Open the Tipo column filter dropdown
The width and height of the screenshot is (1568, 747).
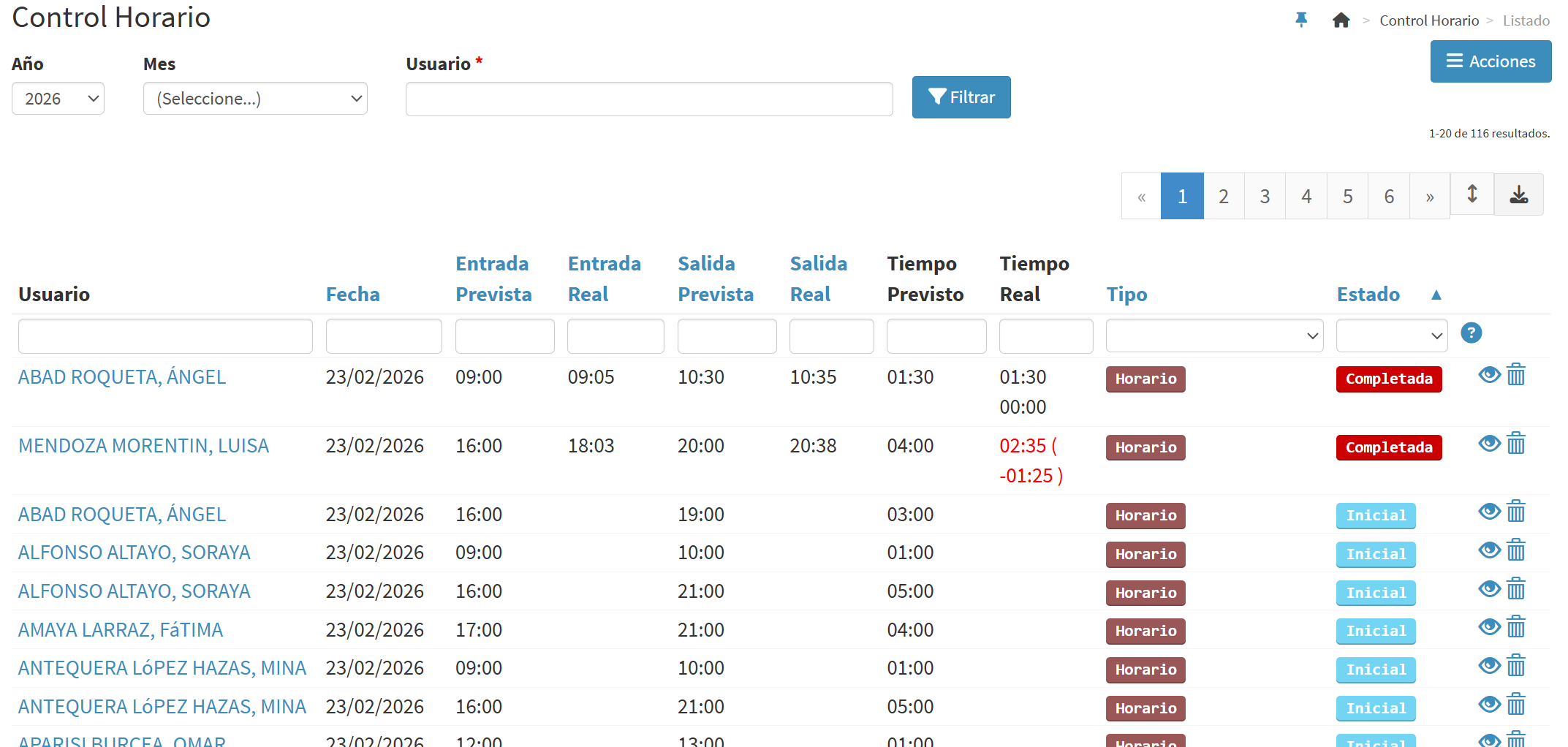click(1214, 336)
